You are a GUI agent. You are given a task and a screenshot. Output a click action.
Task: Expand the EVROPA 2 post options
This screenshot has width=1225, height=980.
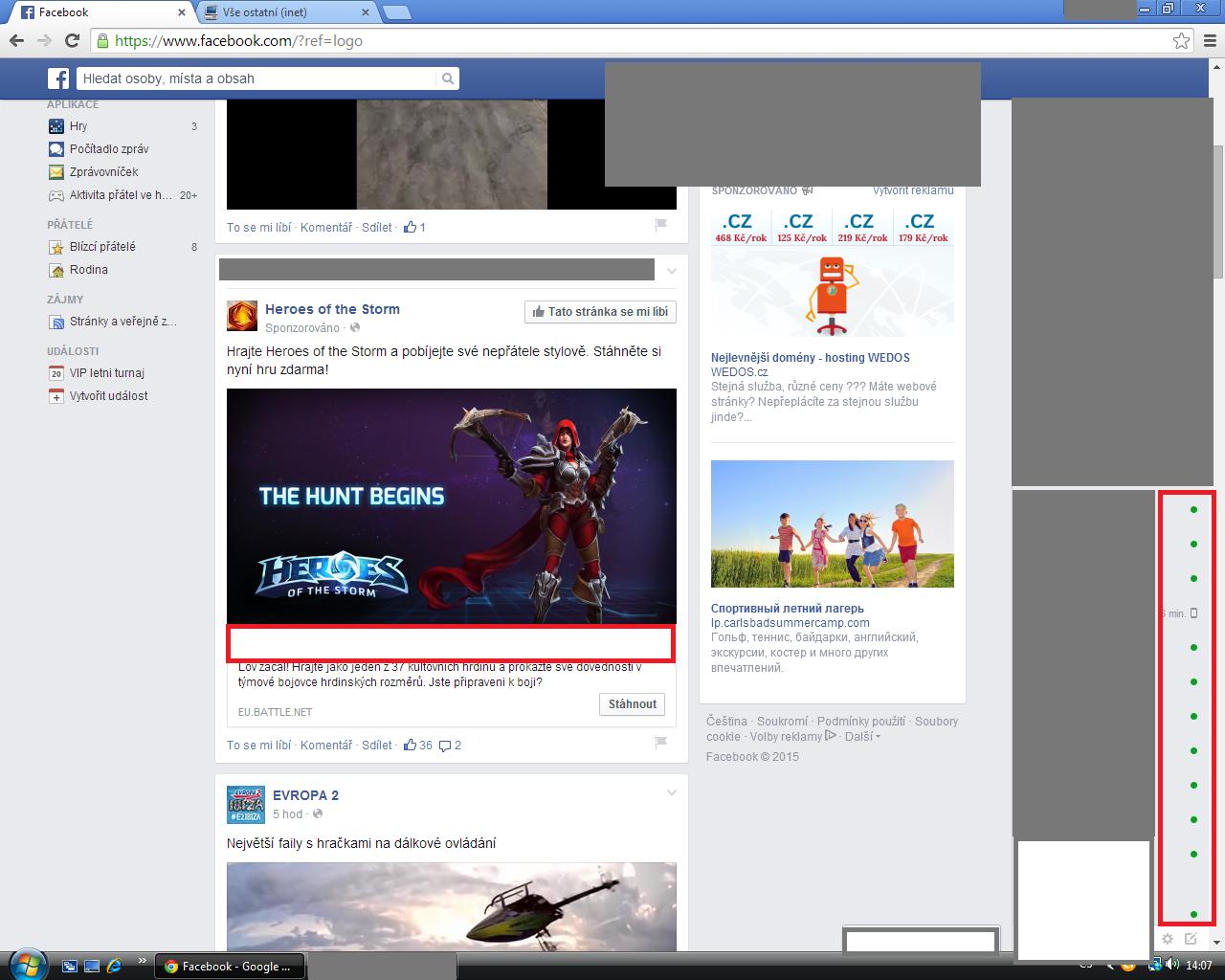tap(671, 792)
